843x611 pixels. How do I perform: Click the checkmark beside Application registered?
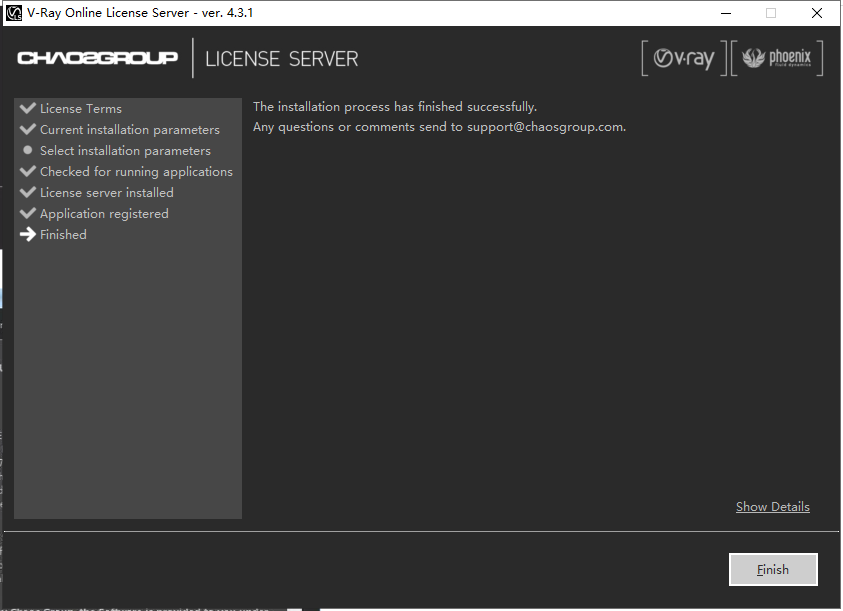27,212
